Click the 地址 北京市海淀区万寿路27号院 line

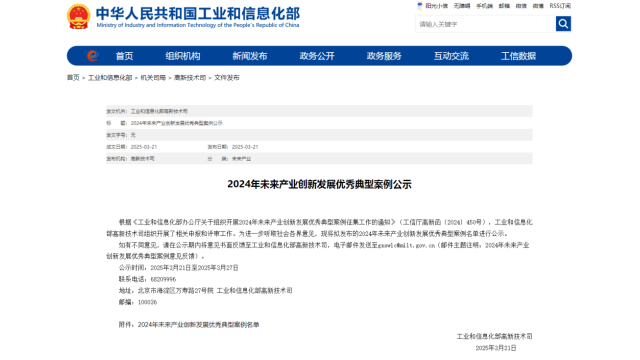[x=205, y=291]
